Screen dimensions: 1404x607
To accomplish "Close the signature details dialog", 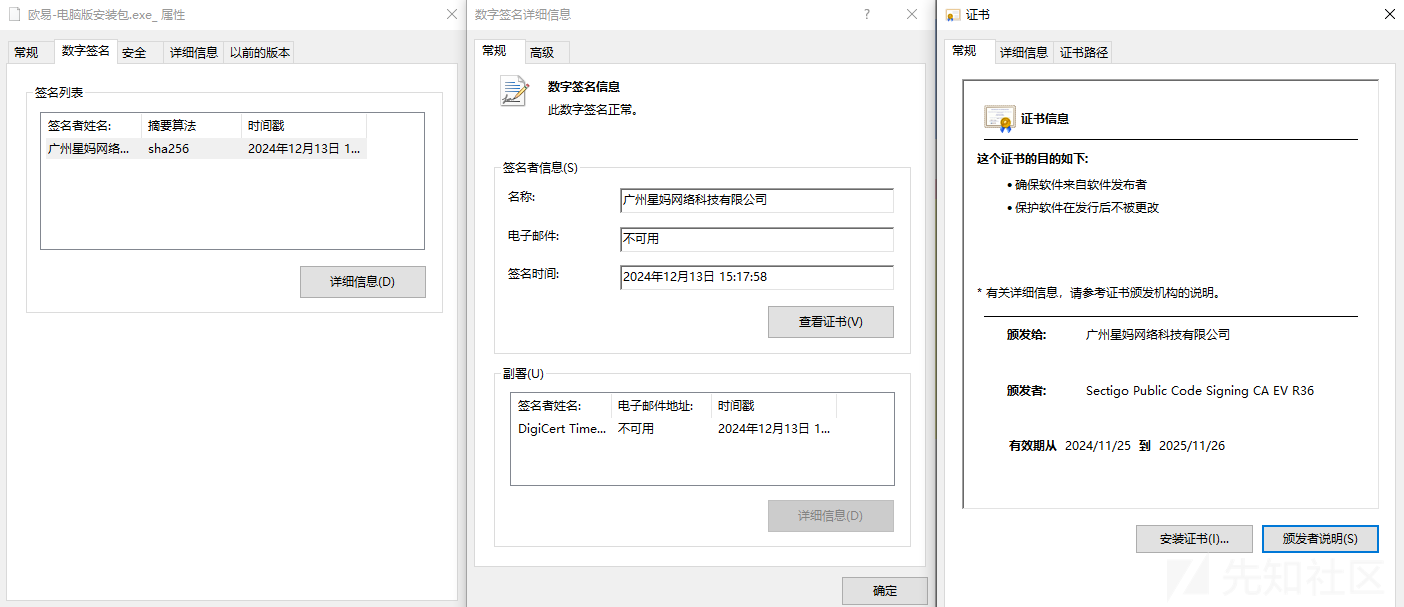I will tap(912, 15).
